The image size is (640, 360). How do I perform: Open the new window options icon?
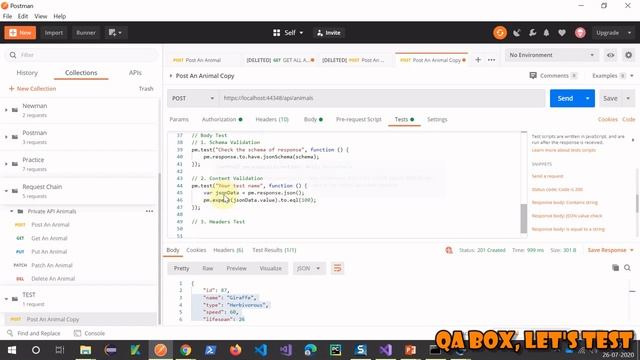[x=115, y=33]
